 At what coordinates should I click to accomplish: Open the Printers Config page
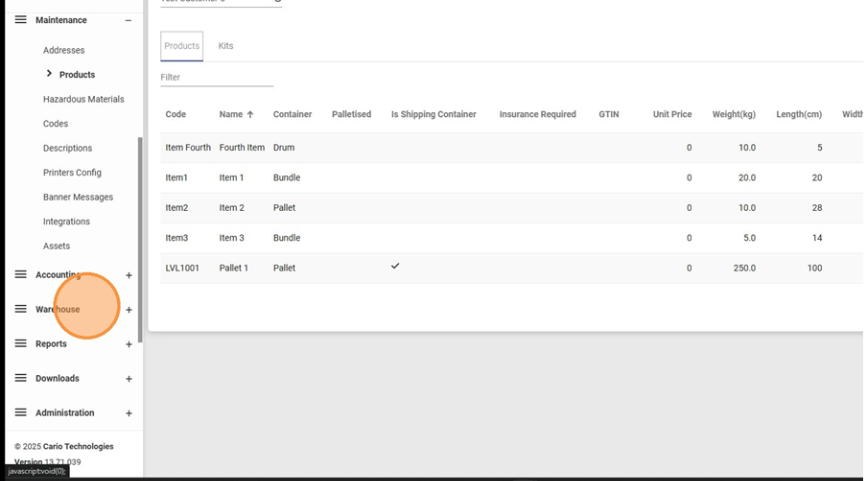click(x=72, y=173)
